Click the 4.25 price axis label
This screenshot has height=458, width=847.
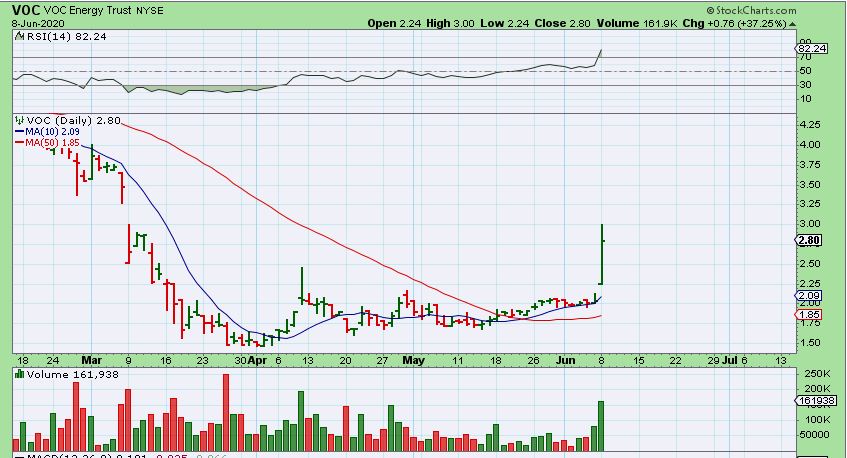810,125
